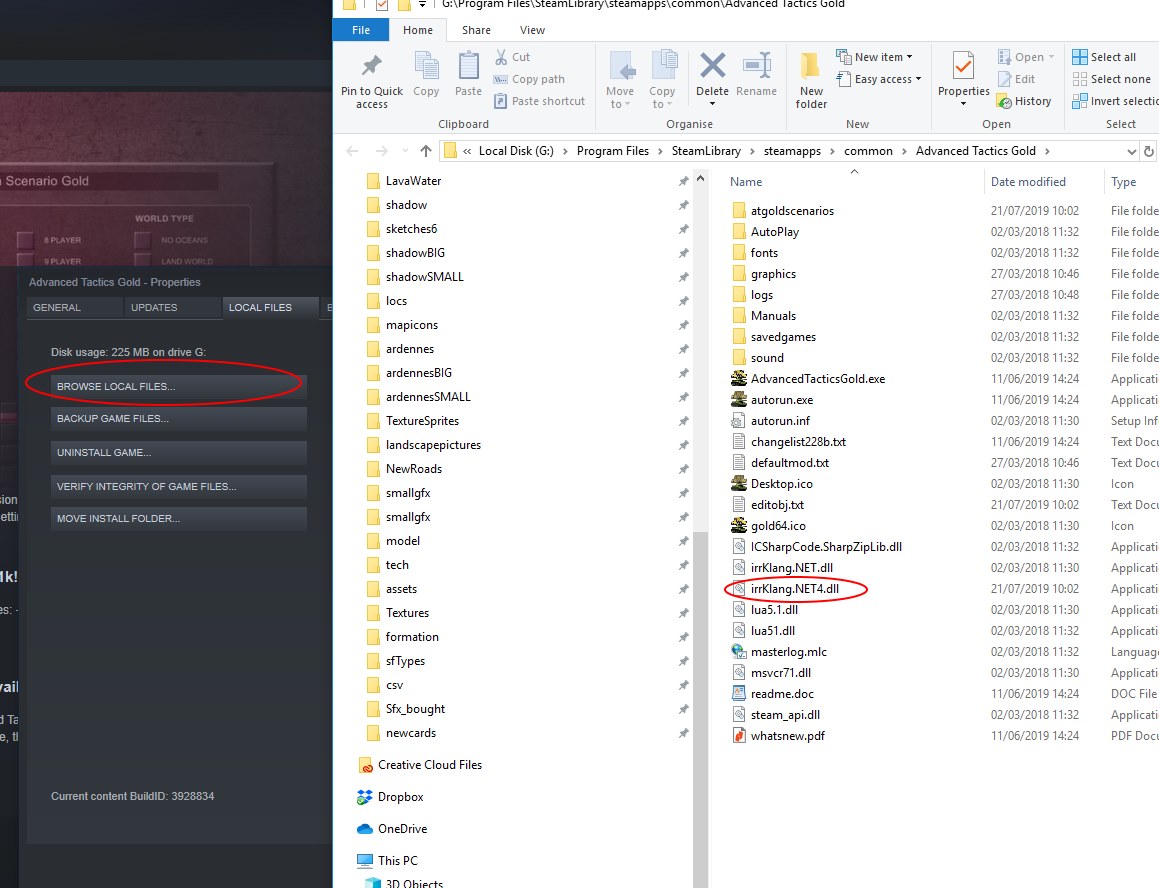Image resolution: width=1159 pixels, height=888 pixels.
Task: Toggle title bar checkmark Properties icon
Action: tap(381, 5)
